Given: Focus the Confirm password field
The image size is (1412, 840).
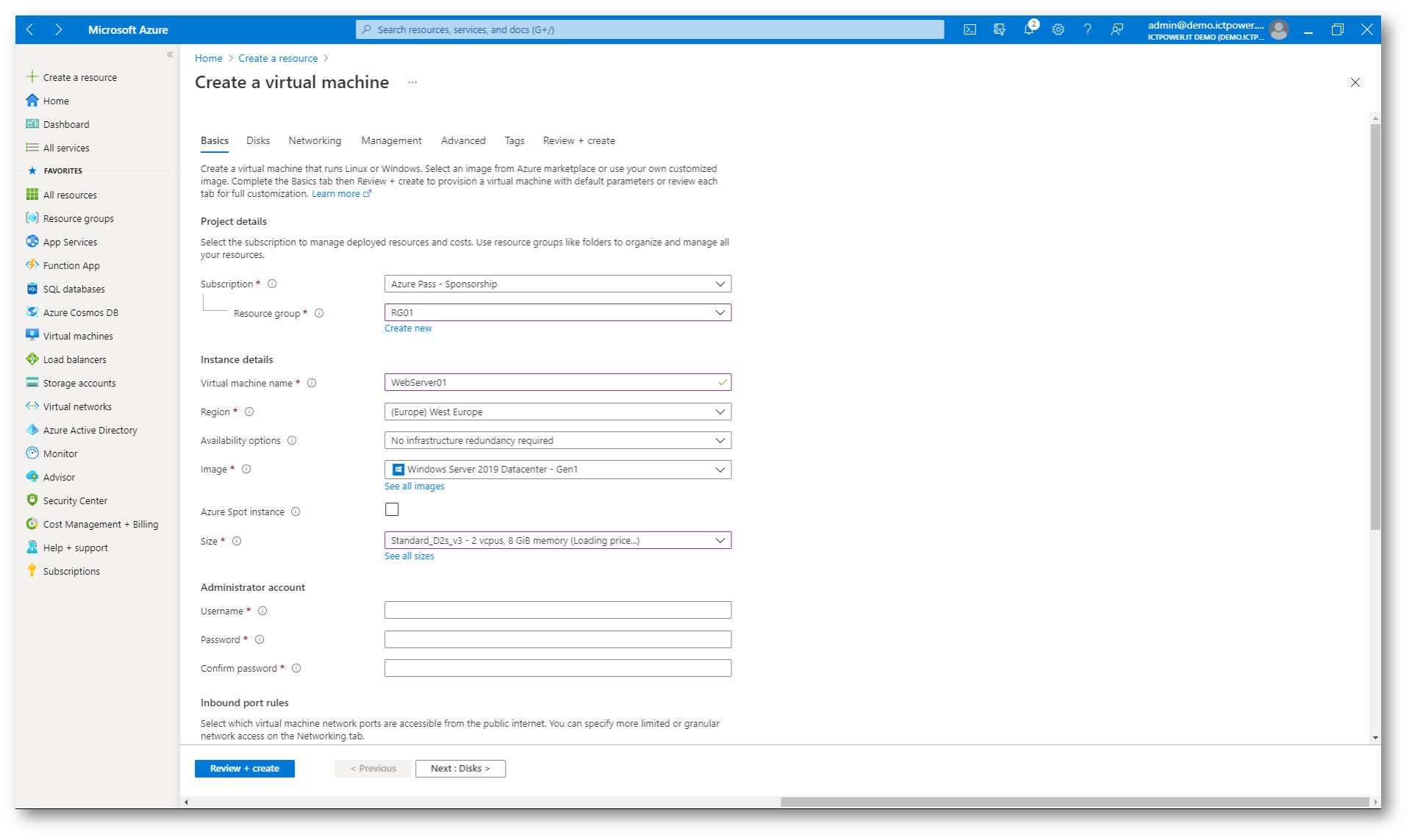Looking at the screenshot, I should (x=558, y=668).
